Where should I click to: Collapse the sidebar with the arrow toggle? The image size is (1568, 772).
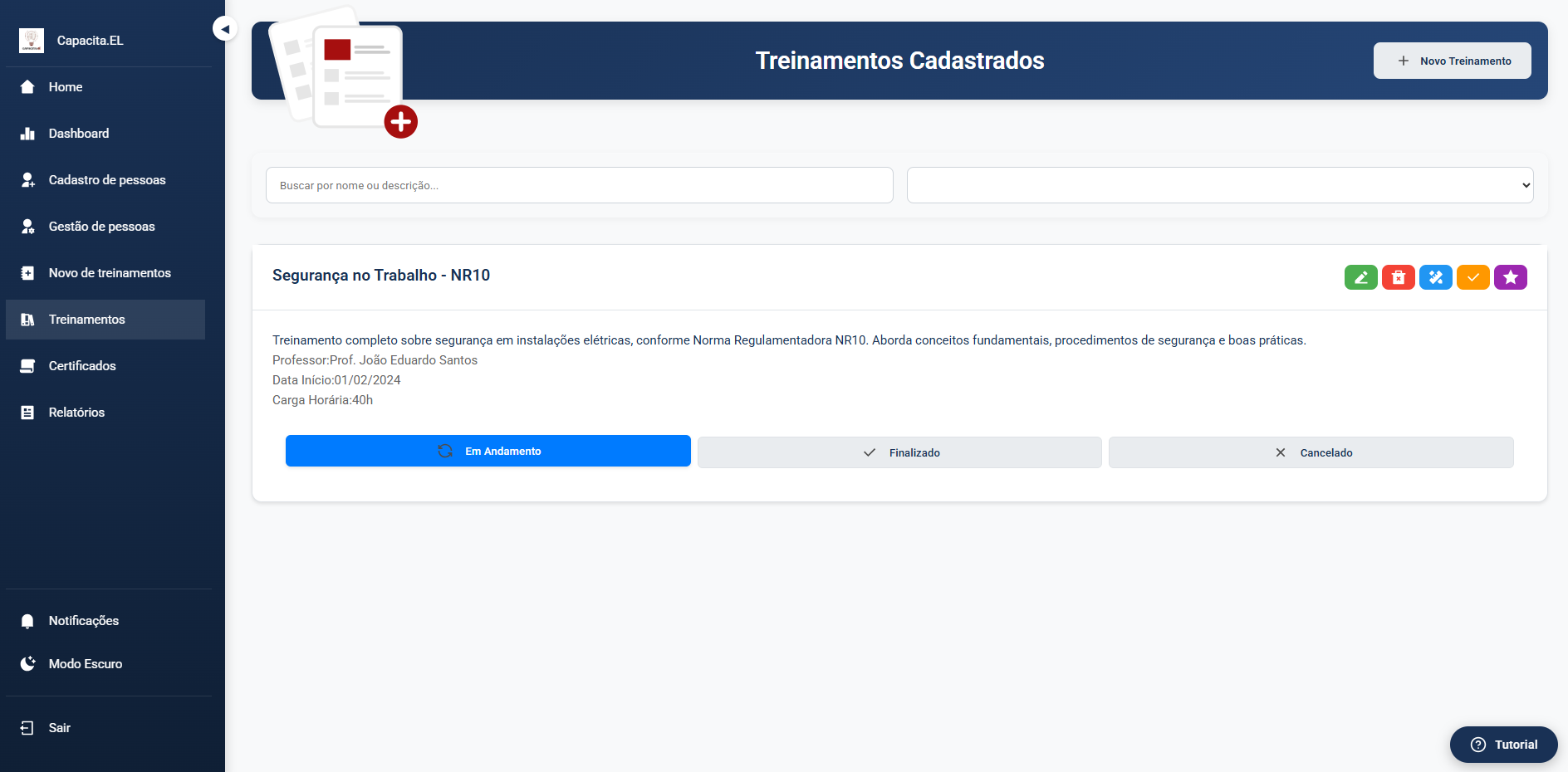point(225,29)
